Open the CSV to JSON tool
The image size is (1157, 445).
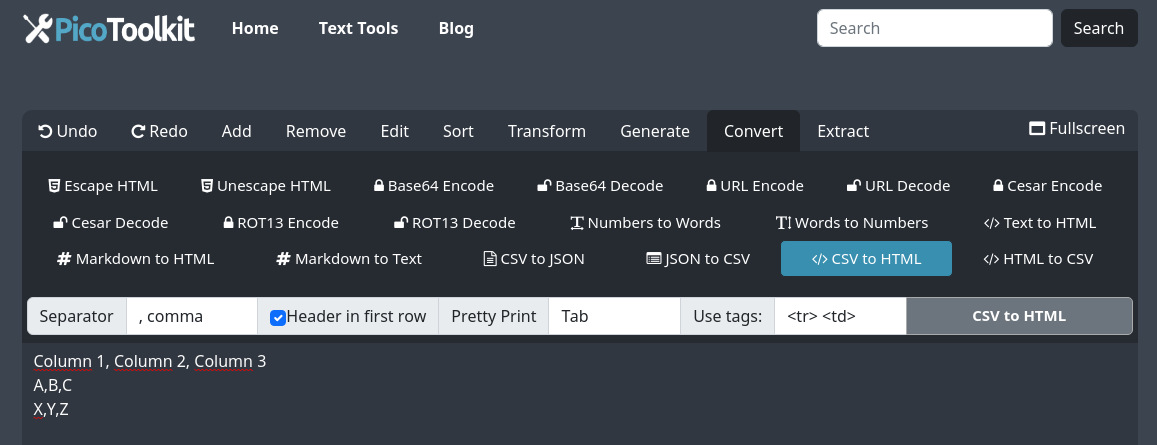click(534, 259)
